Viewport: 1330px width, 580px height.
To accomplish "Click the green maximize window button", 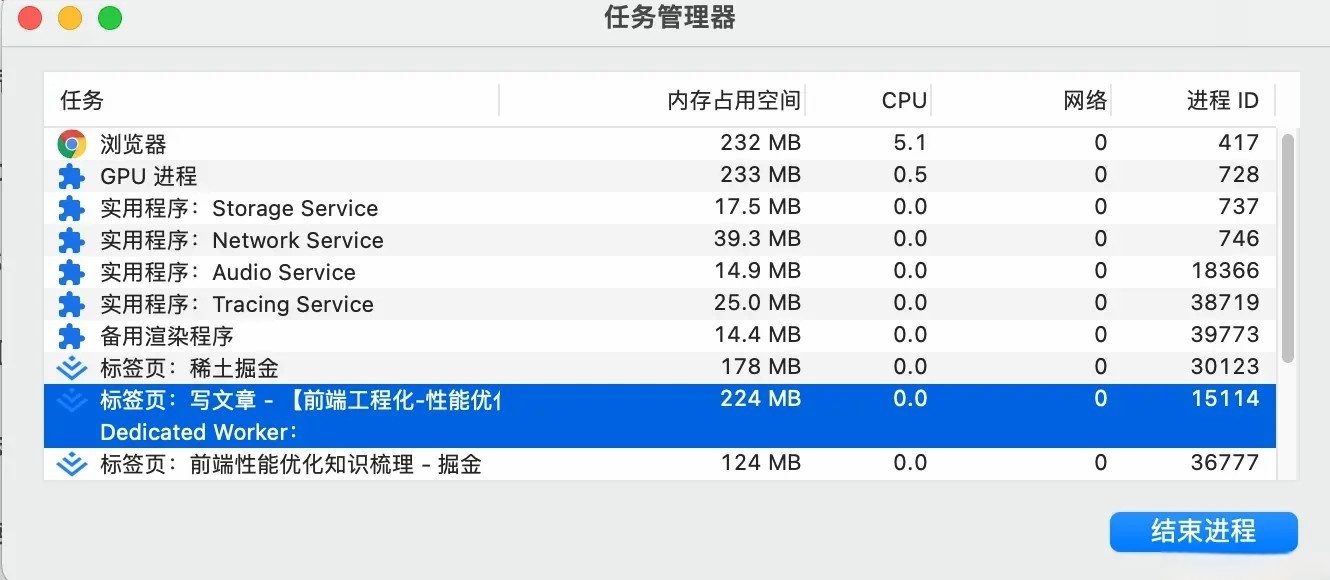I will point(110,18).
